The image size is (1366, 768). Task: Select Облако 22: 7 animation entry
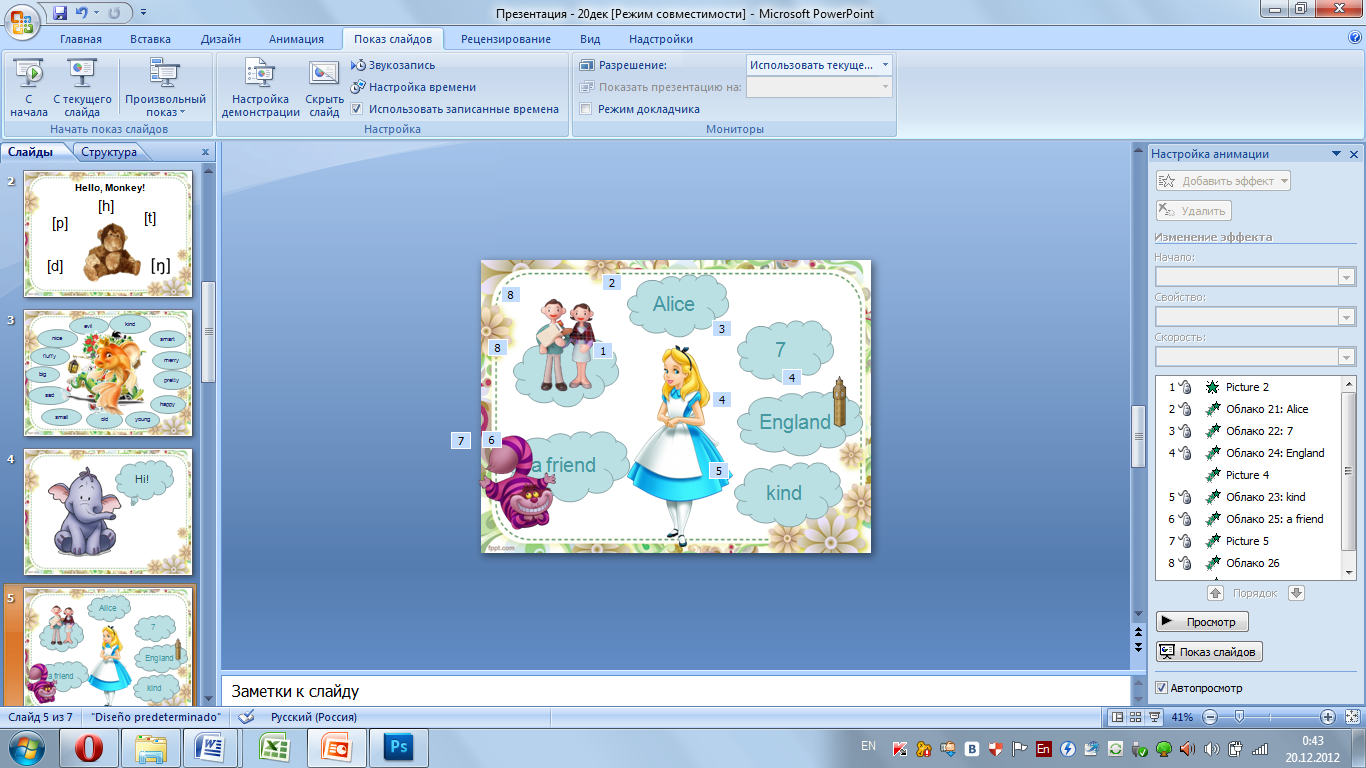coord(1248,431)
